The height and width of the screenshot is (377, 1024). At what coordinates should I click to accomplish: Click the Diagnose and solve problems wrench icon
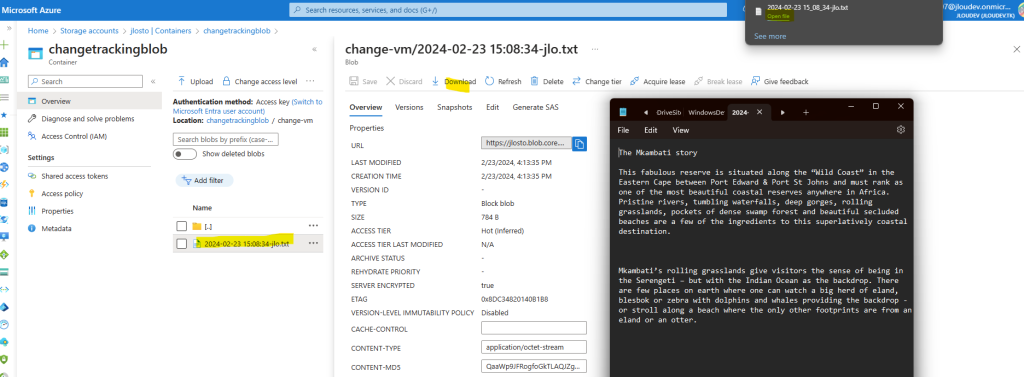(32, 119)
